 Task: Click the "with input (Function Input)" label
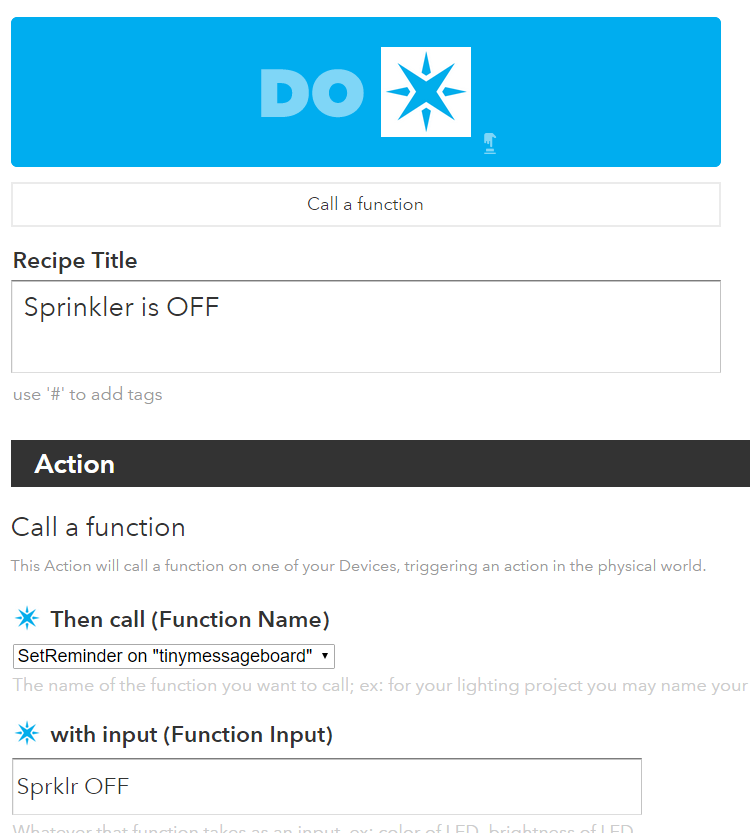pos(191,735)
